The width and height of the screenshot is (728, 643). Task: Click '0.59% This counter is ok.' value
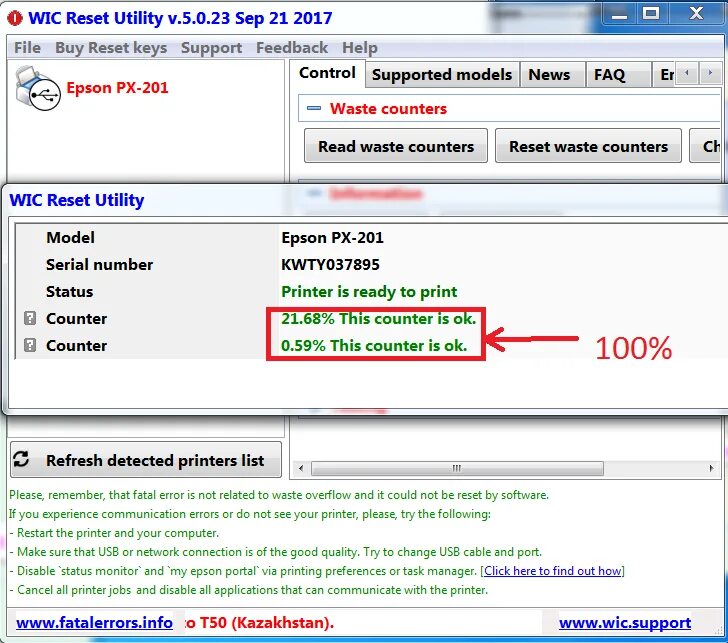374,345
